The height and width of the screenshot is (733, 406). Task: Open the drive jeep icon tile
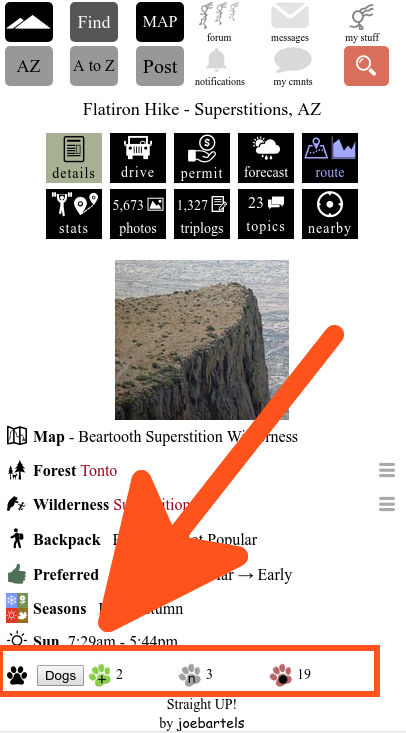point(138,158)
